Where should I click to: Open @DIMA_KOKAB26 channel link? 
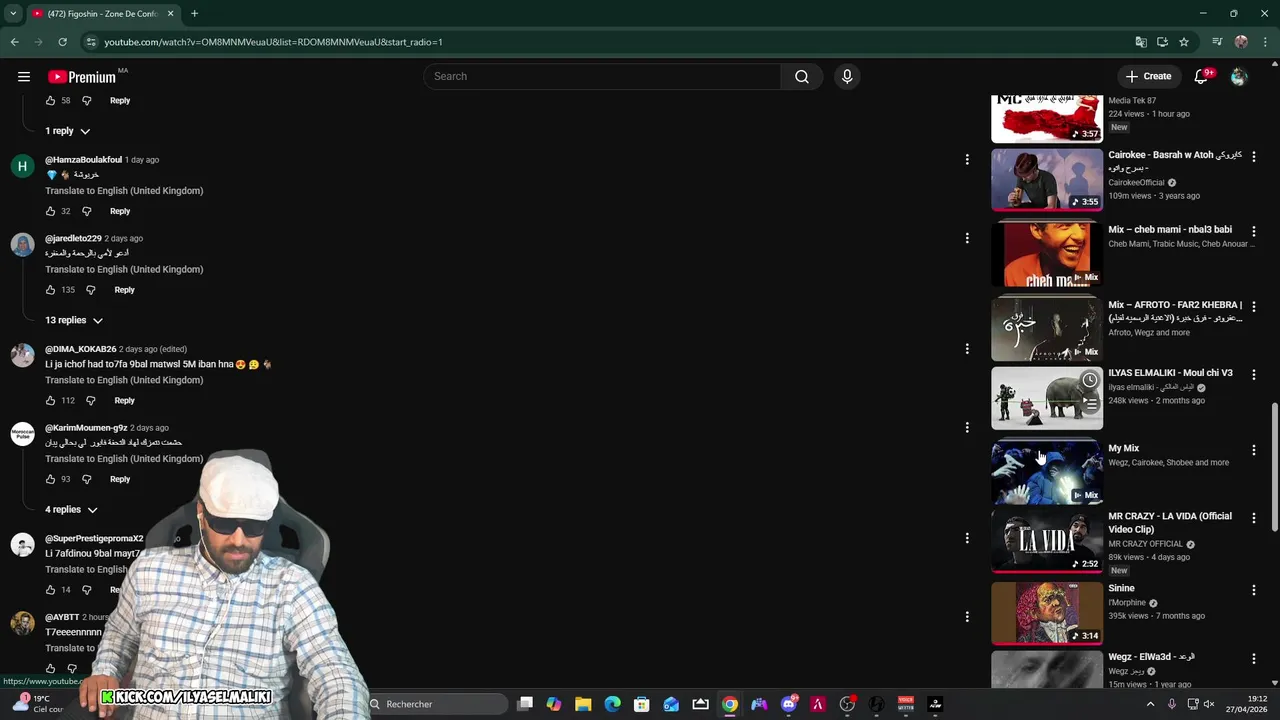[81, 349]
